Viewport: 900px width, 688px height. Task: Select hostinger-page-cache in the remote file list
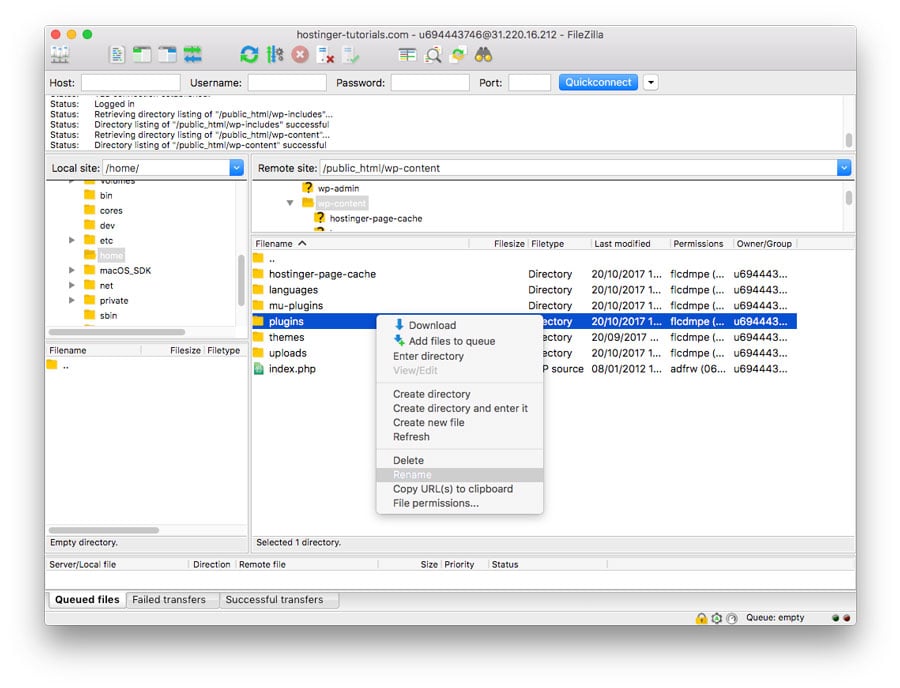pos(524,274)
